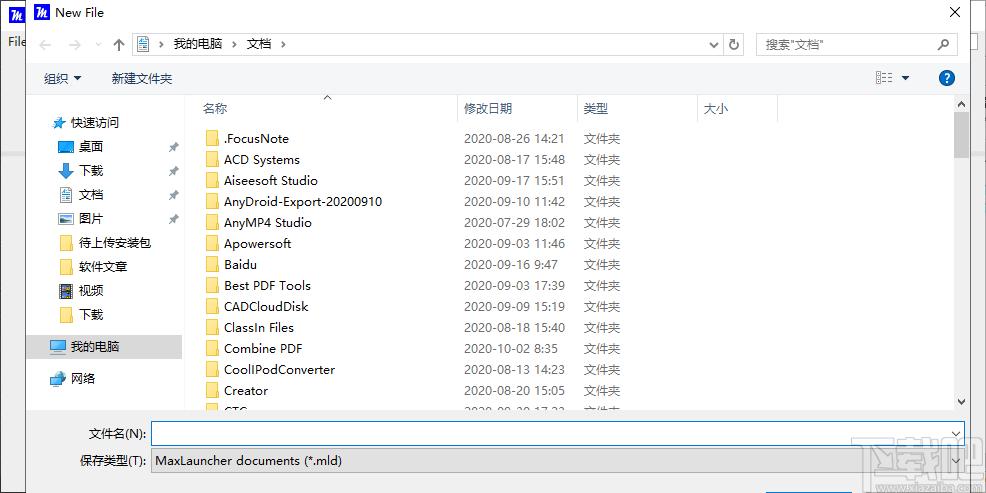Viewport: 986px width, 493px height.
Task: Go up one folder level
Action: coord(119,45)
